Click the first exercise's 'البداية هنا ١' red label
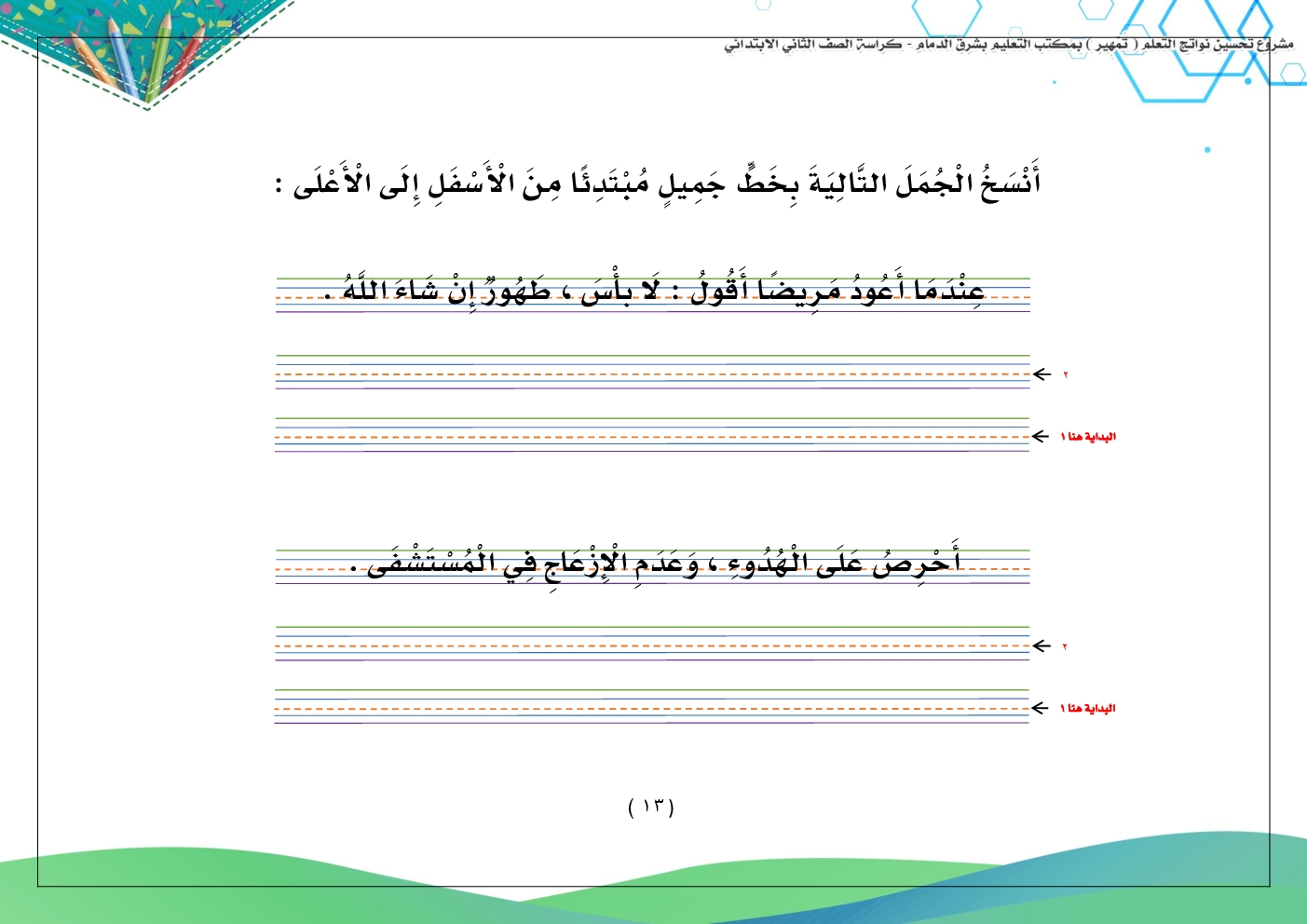 1088,437
